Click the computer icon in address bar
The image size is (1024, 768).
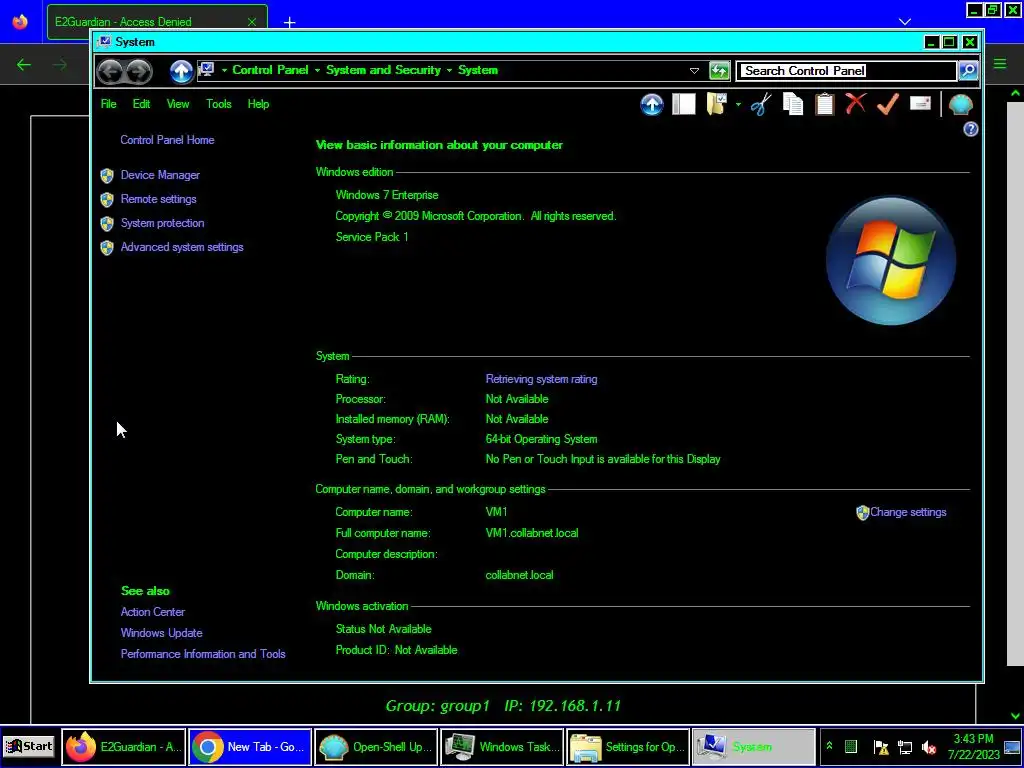click(207, 69)
